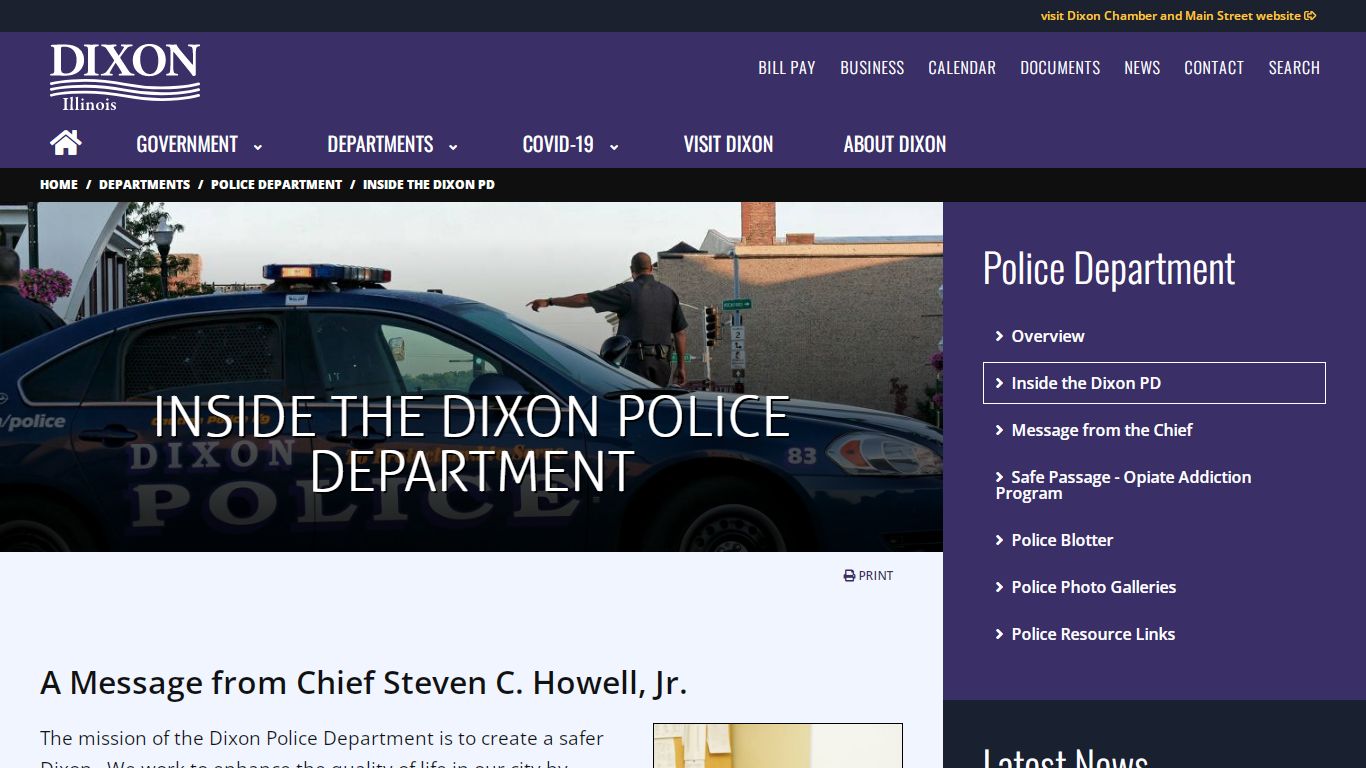1366x768 pixels.
Task: Expand the Government menu arrow
Action: (257, 146)
